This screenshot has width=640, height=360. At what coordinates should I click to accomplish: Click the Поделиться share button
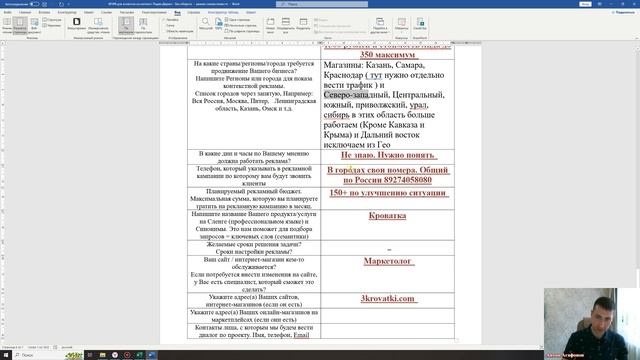(623, 13)
